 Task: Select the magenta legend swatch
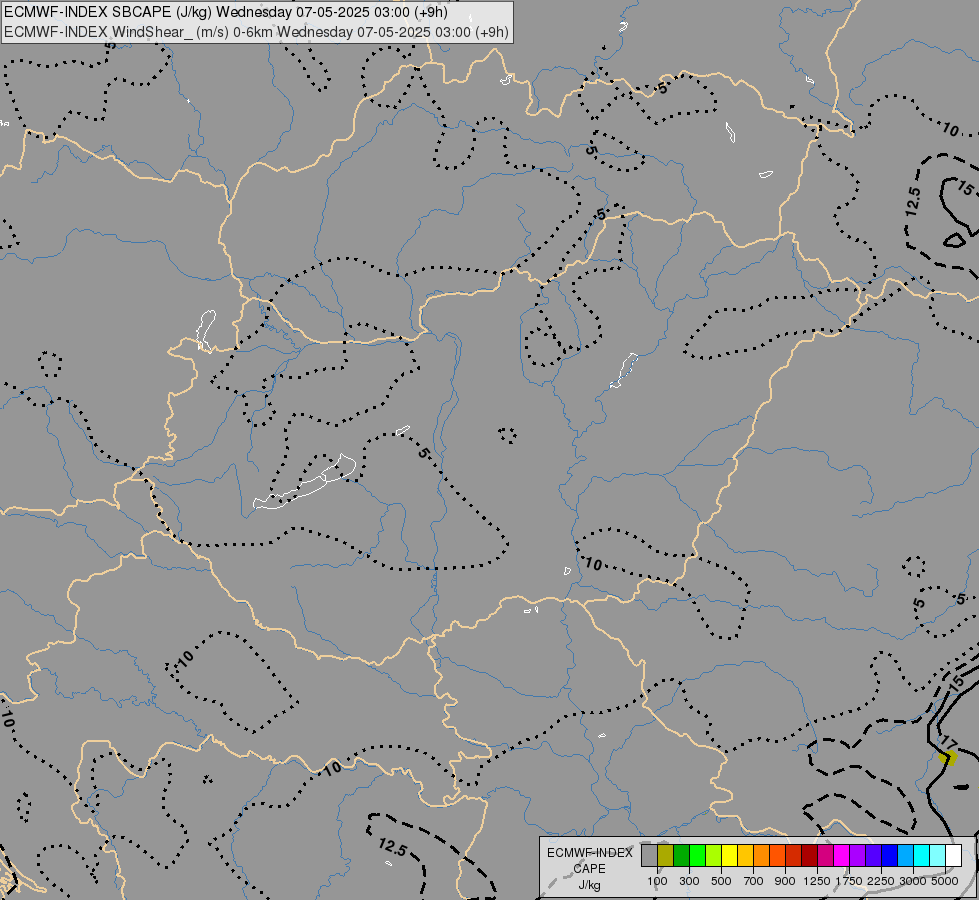coord(842,855)
